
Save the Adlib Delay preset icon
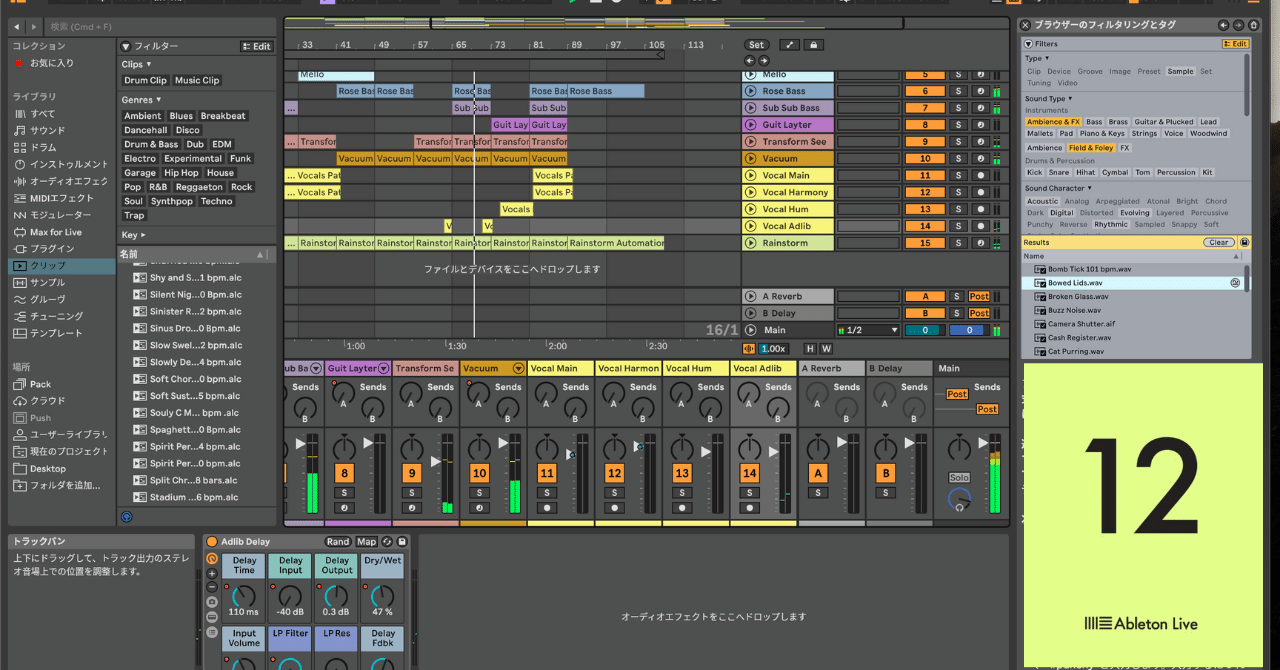[x=402, y=542]
